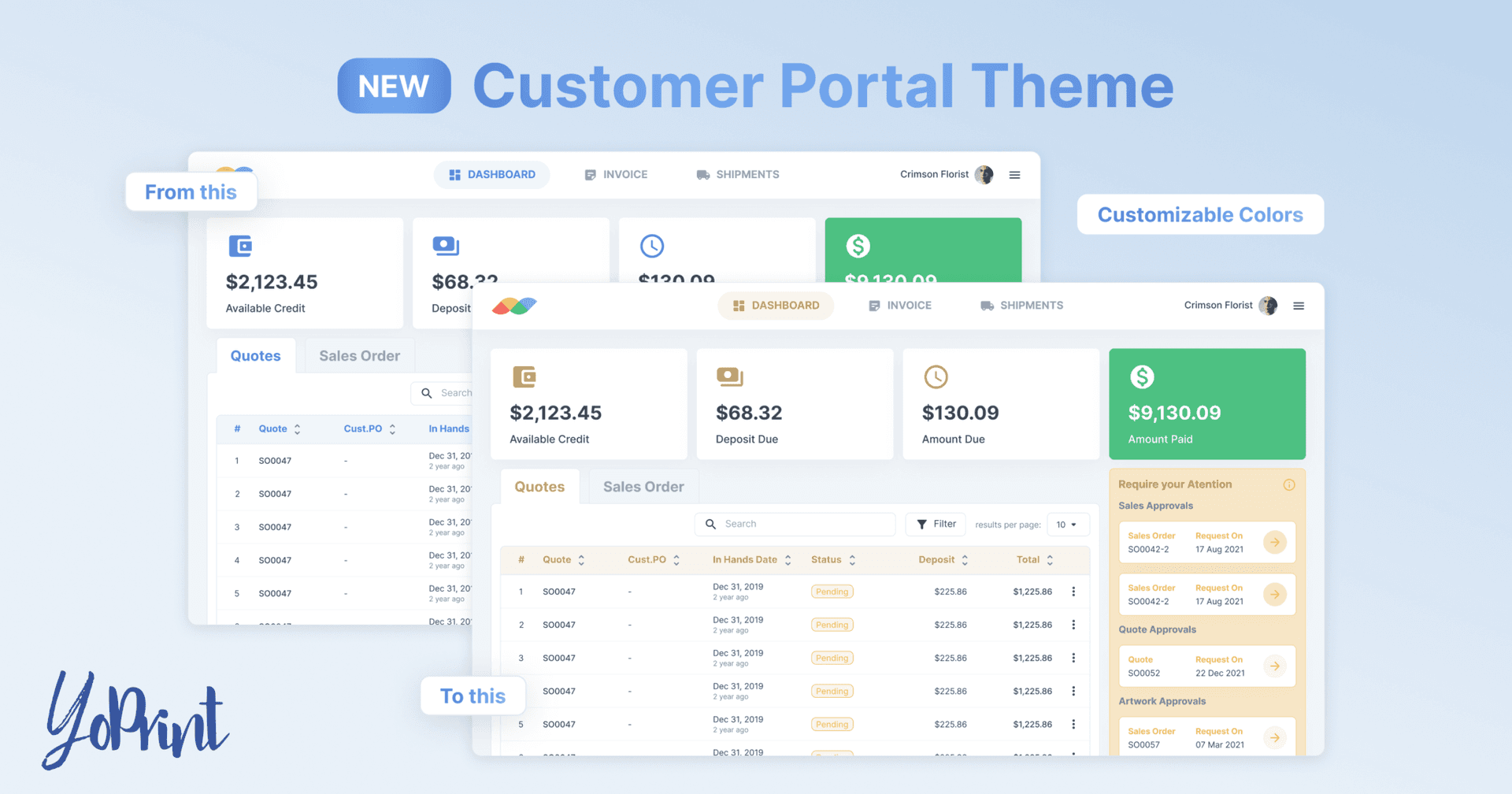
Task: Click the Invoice navigation icon
Action: pyautogui.click(x=874, y=306)
